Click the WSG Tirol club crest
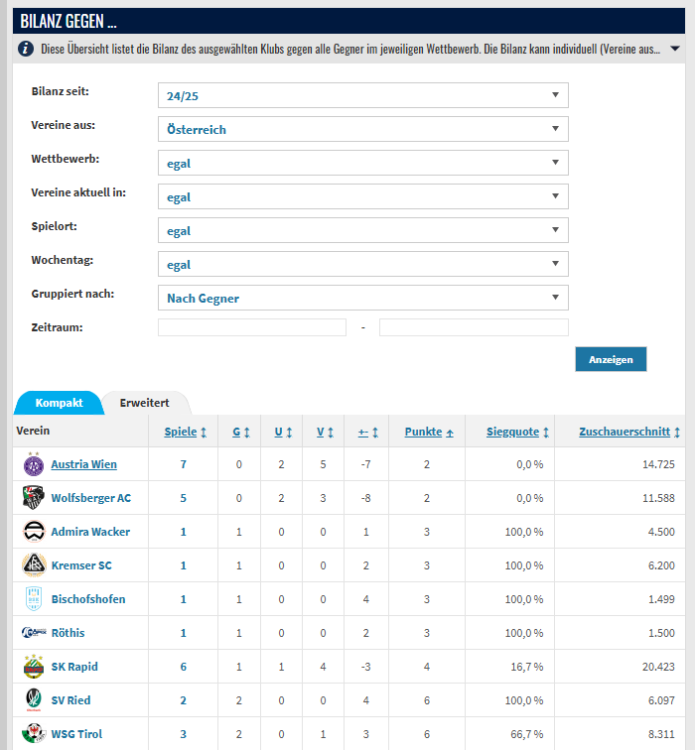The image size is (695, 750). click(33, 734)
